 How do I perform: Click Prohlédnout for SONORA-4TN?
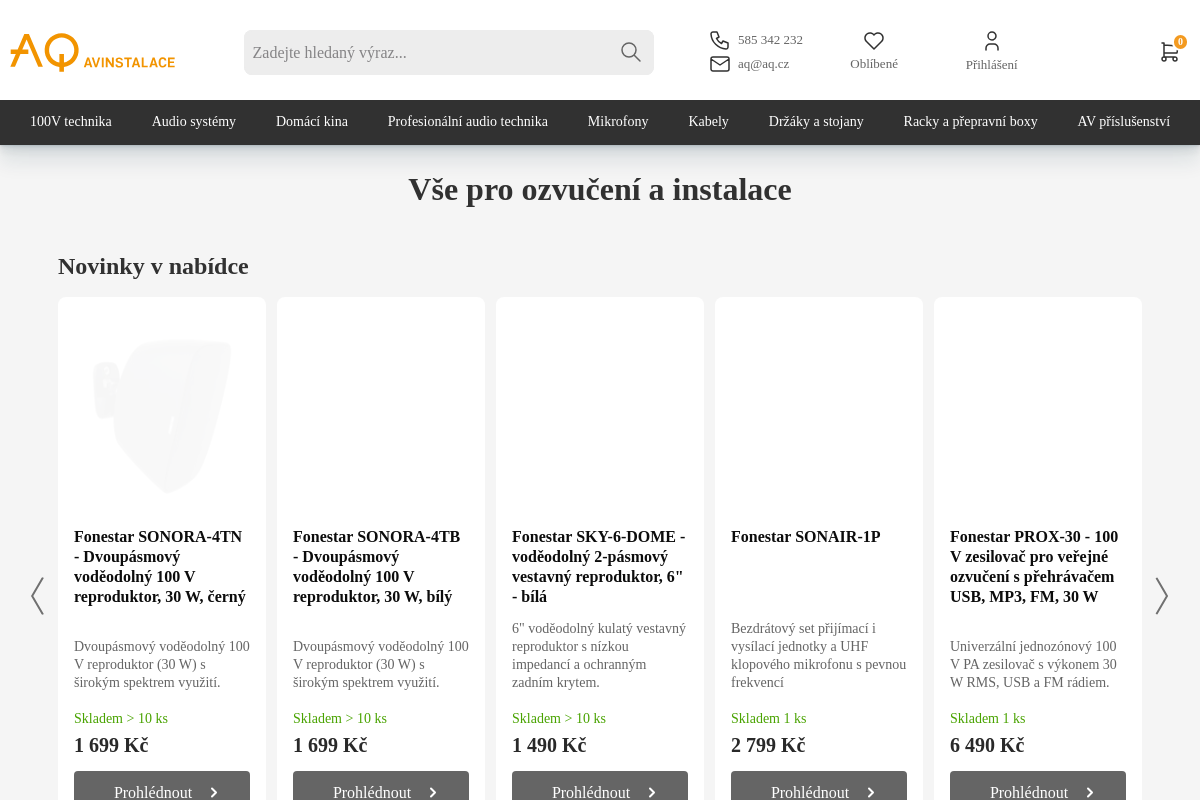[162, 788]
